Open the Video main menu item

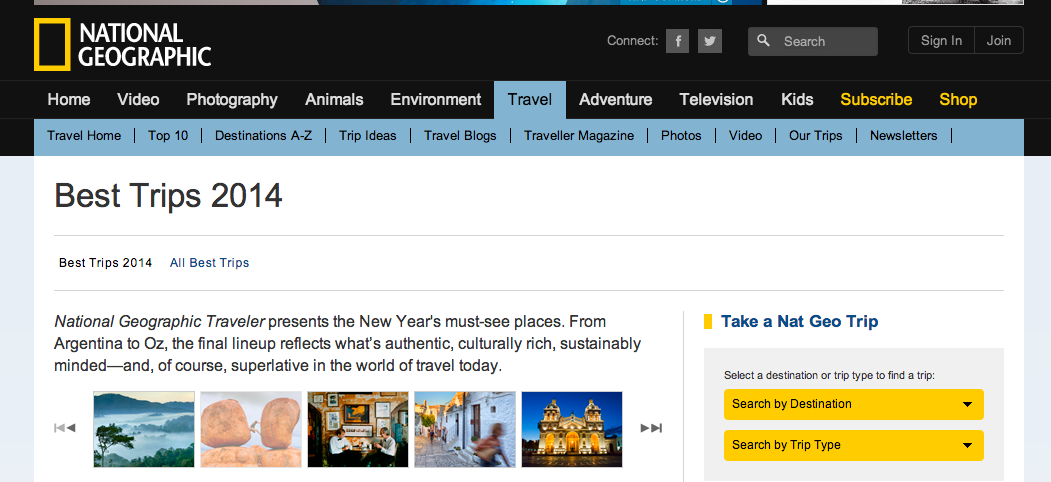pos(138,100)
